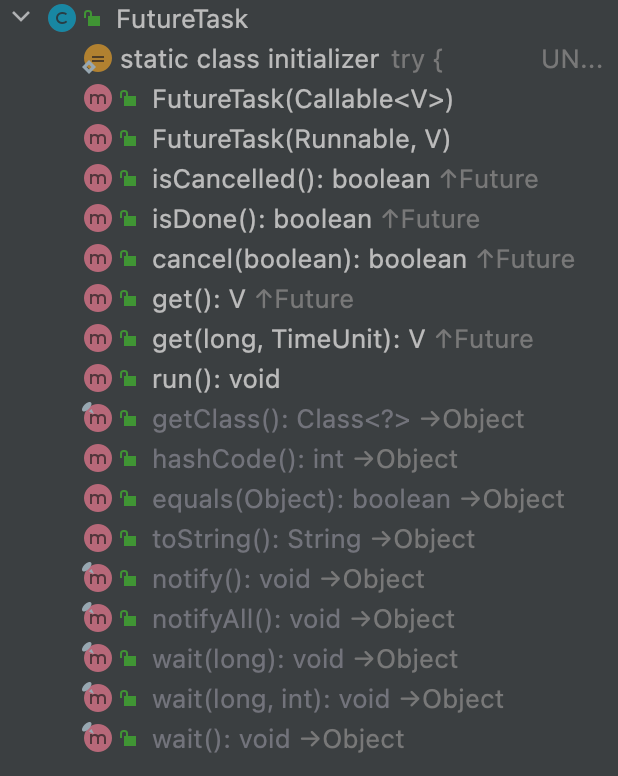Collapse the FutureTask class node
This screenshot has height=776, width=618.
[22, 19]
